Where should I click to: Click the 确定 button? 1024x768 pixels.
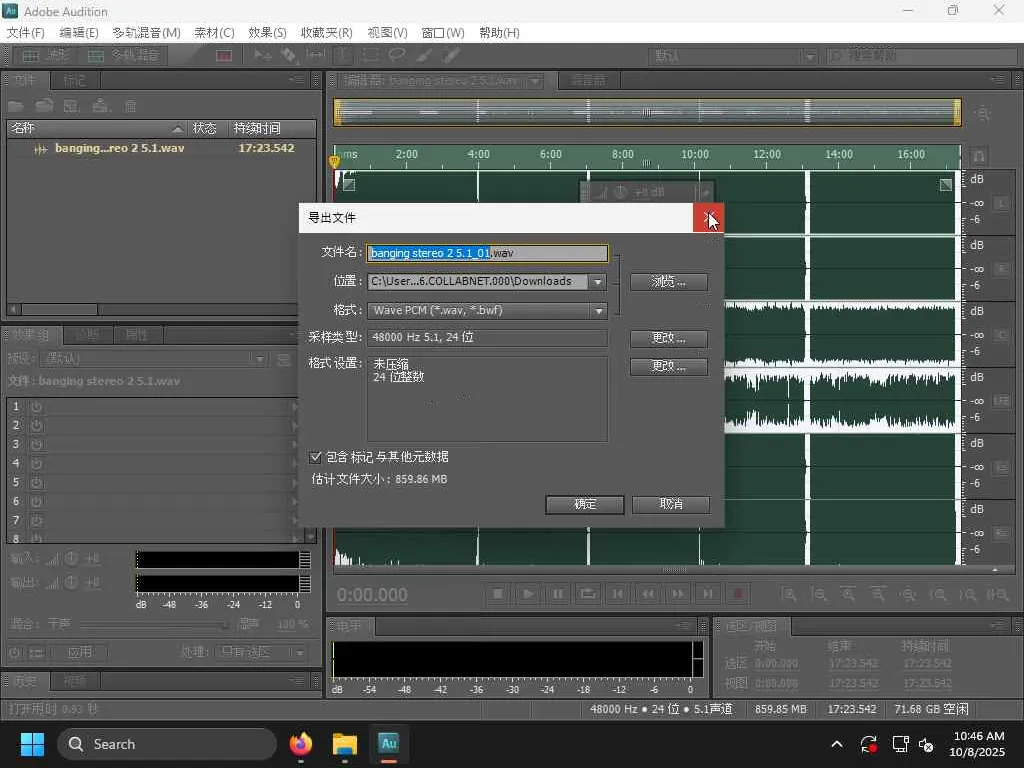[585, 505]
